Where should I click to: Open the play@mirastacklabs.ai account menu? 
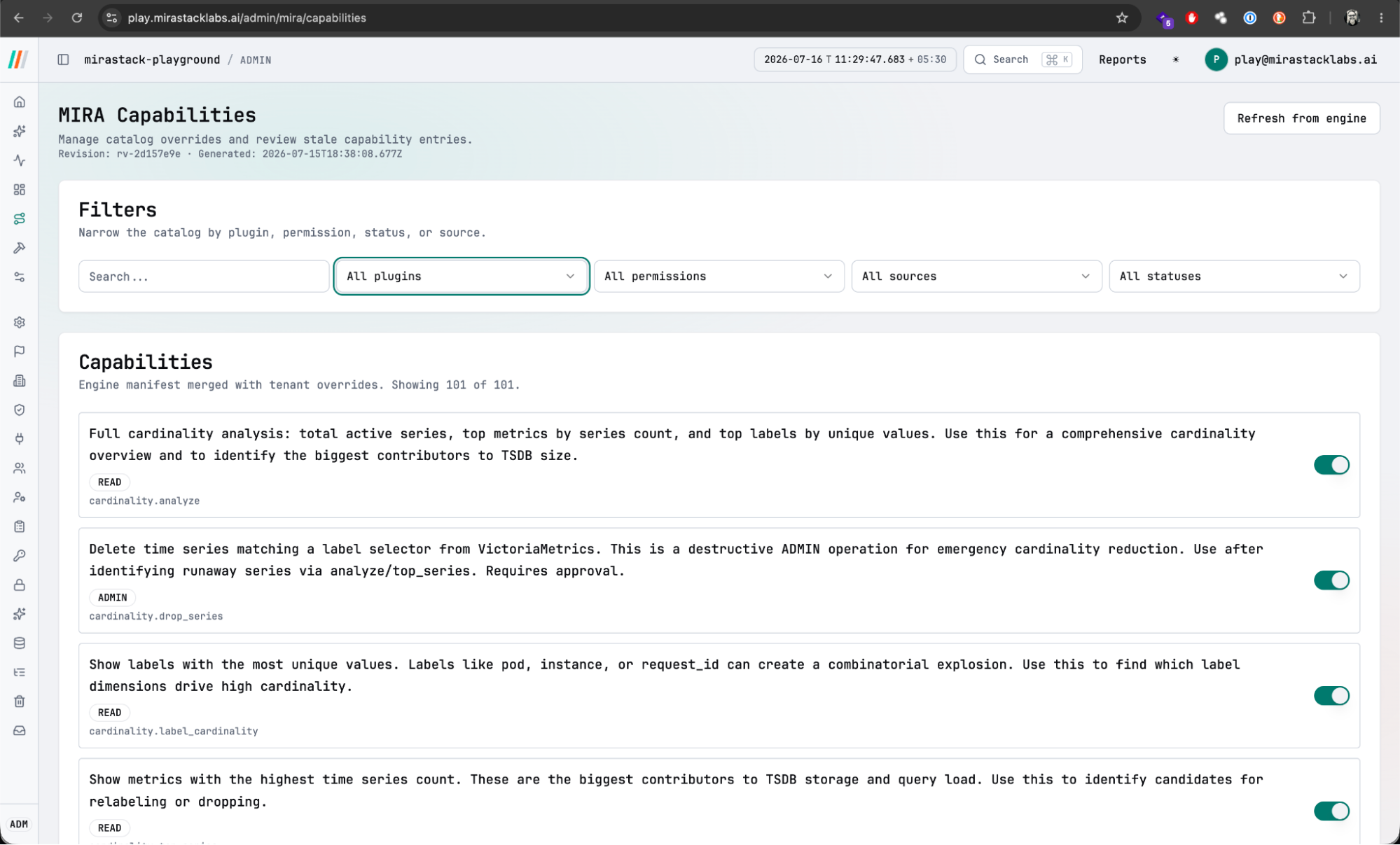1291,60
